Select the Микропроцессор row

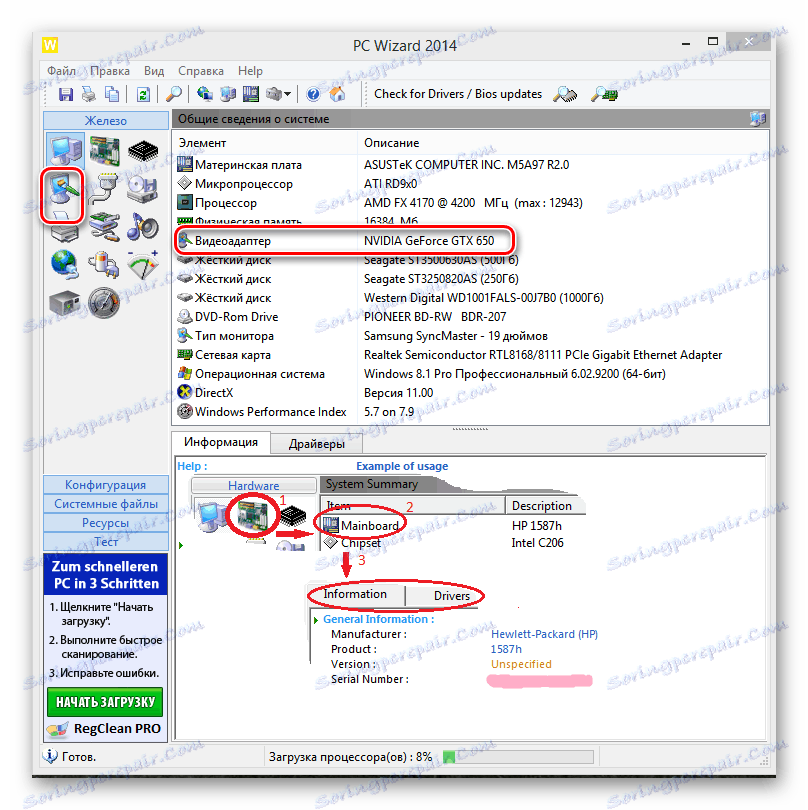470,184
